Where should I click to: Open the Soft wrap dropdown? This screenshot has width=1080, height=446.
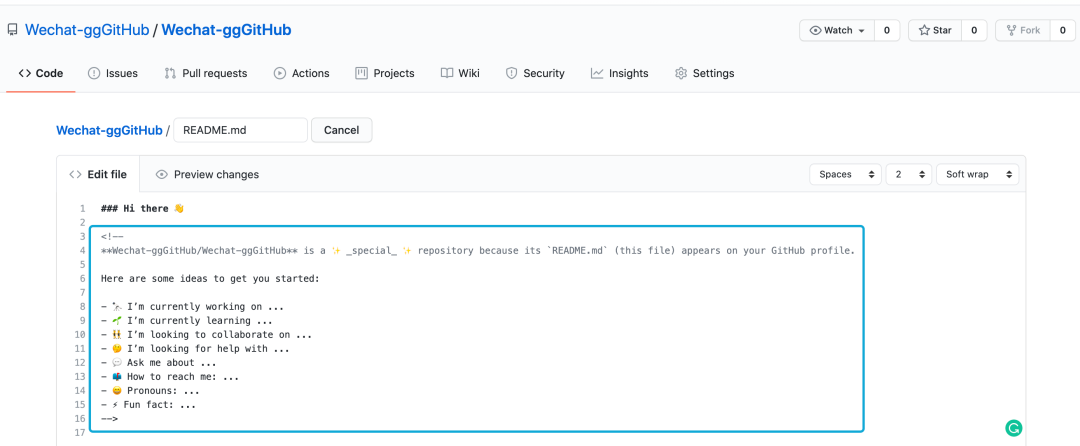[x=977, y=174]
